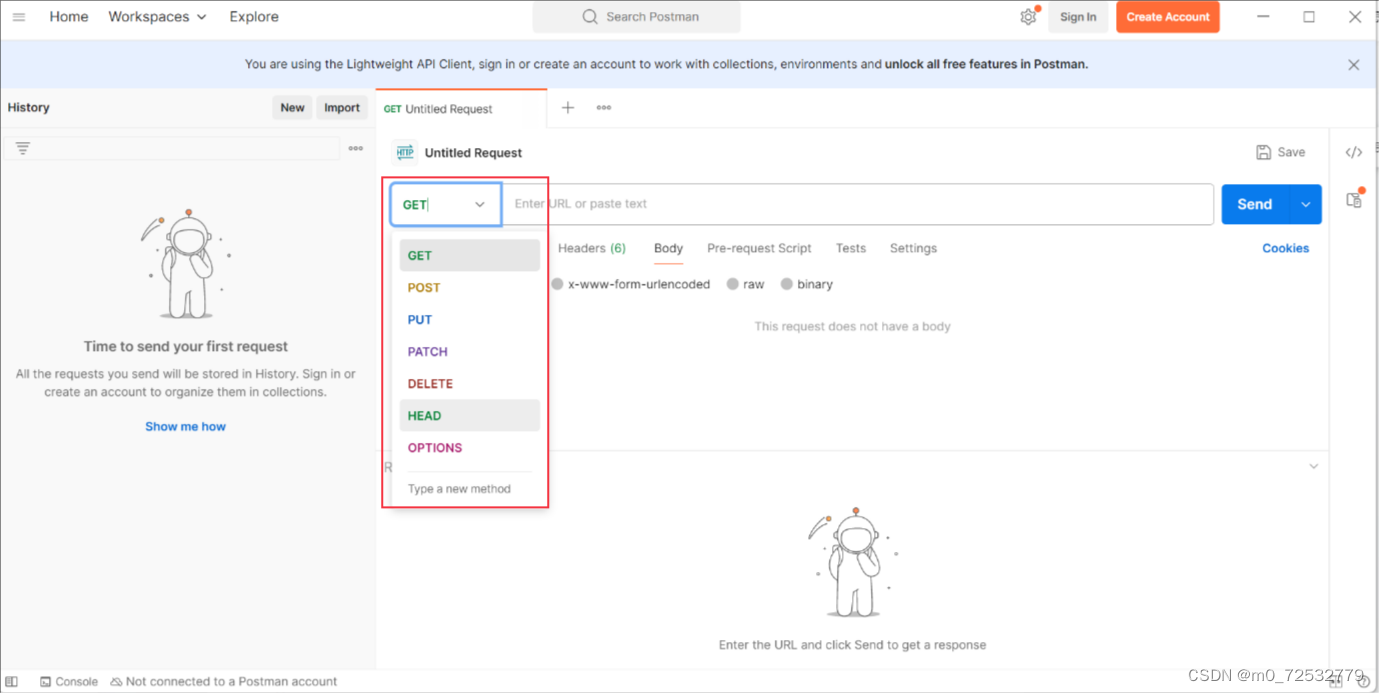Click unlock all free features in Postman
Image resolution: width=1379 pixels, height=693 pixels.
pos(986,64)
